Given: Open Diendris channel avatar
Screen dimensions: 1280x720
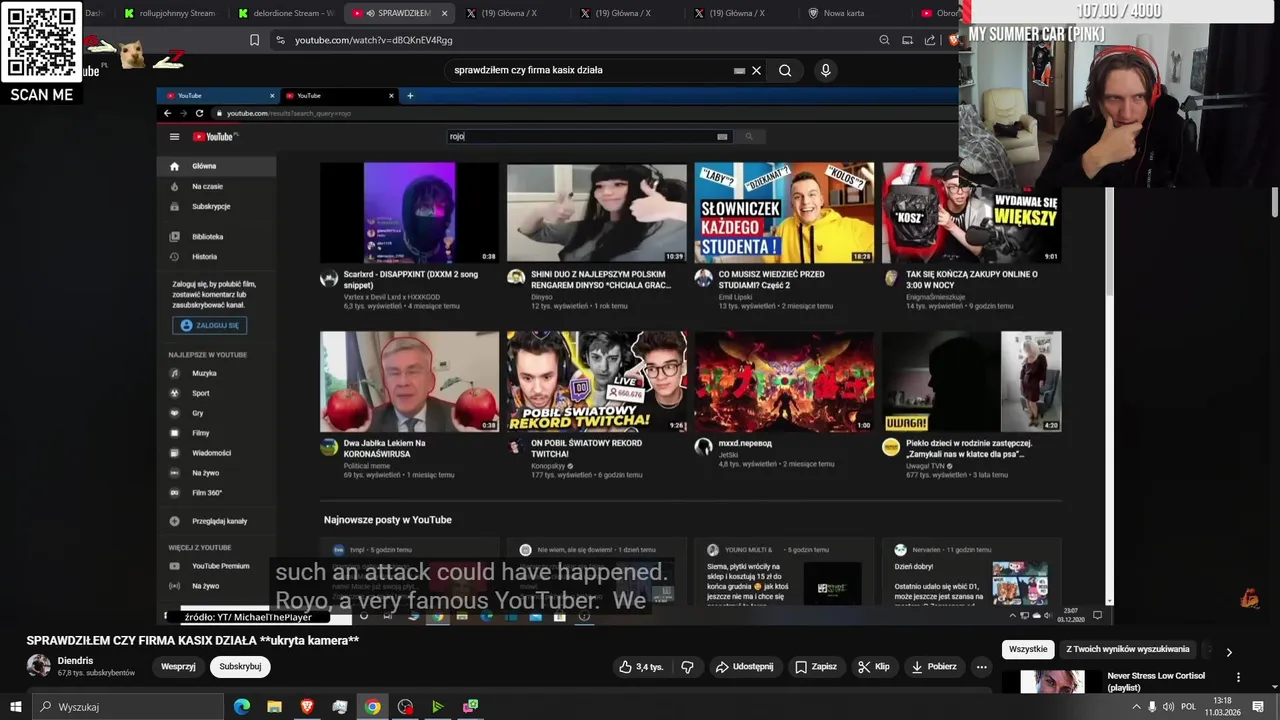Looking at the screenshot, I should (x=38, y=666).
